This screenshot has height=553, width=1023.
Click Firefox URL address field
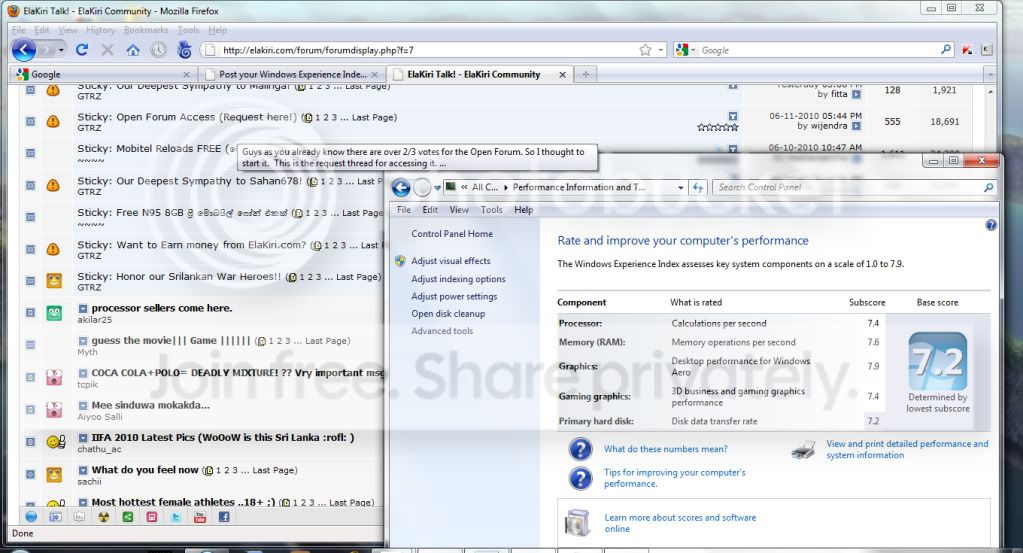[427, 50]
